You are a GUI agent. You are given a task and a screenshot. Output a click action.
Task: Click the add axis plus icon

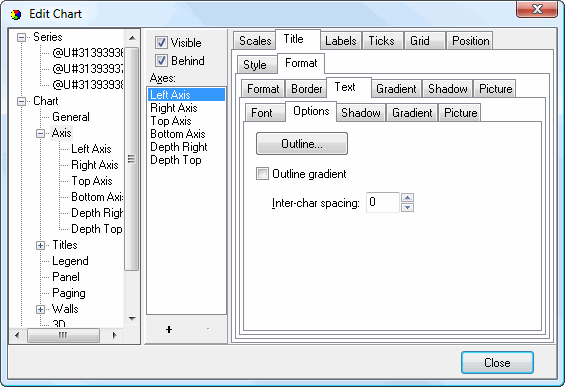pos(169,329)
